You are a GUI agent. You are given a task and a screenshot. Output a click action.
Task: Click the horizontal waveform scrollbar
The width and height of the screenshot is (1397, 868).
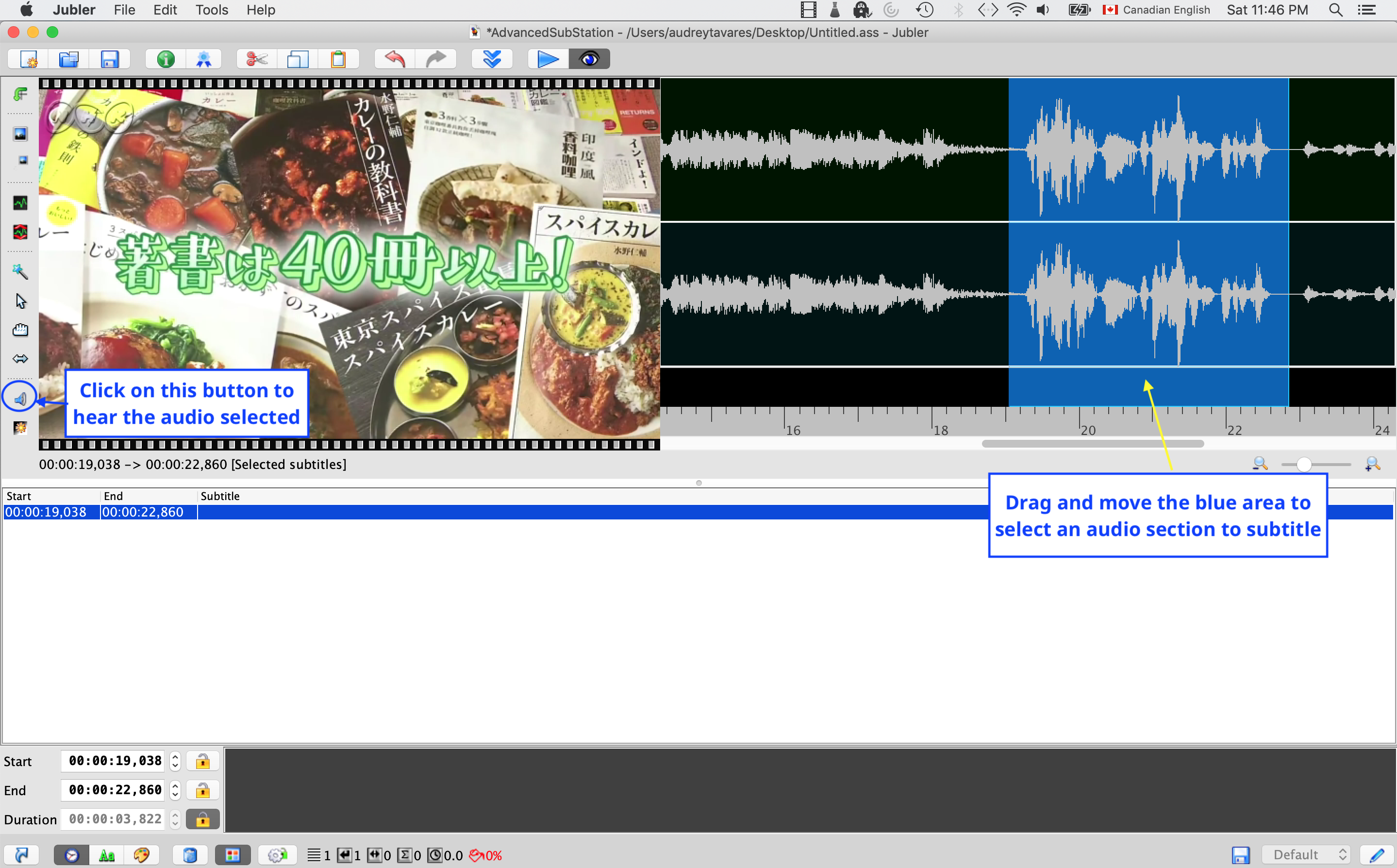point(1093,444)
